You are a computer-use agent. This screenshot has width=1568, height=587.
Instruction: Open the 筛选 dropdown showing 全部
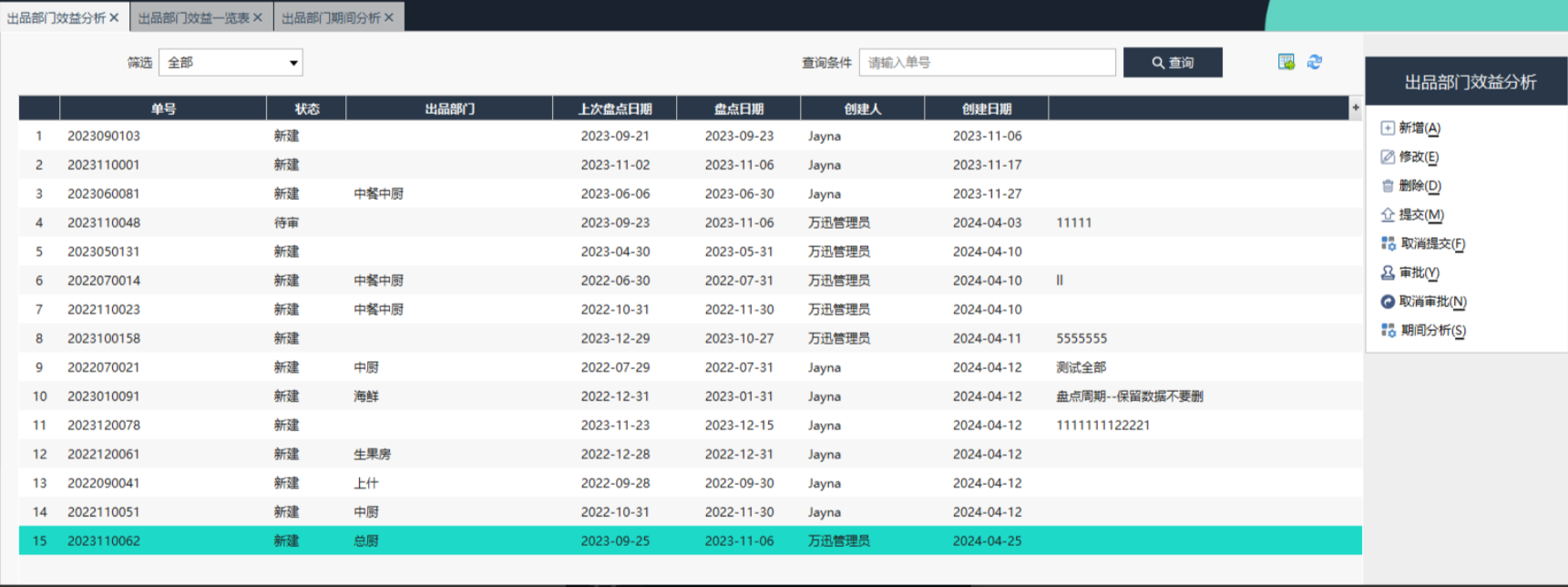point(231,63)
